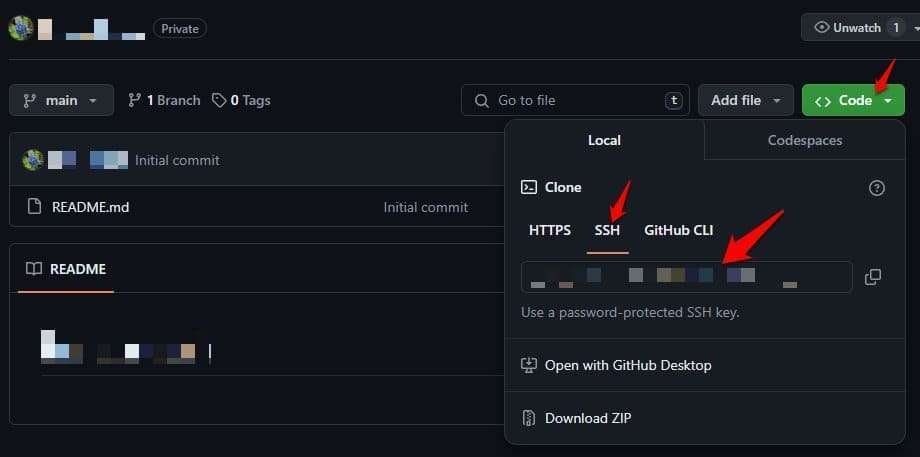Click the terminal icon beside Clone

point(529,187)
